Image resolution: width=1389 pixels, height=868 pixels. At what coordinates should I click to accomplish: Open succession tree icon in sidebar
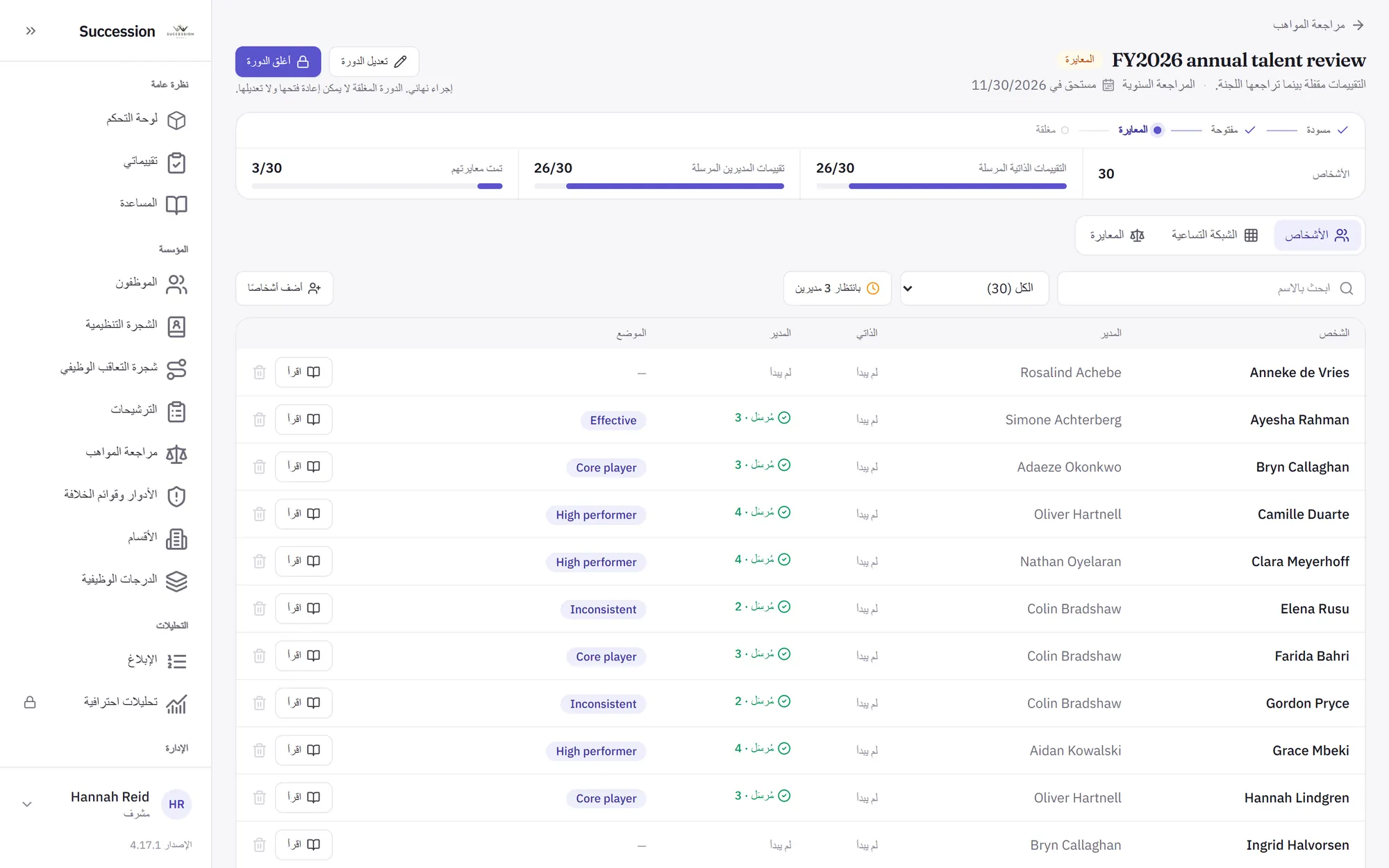(176, 369)
